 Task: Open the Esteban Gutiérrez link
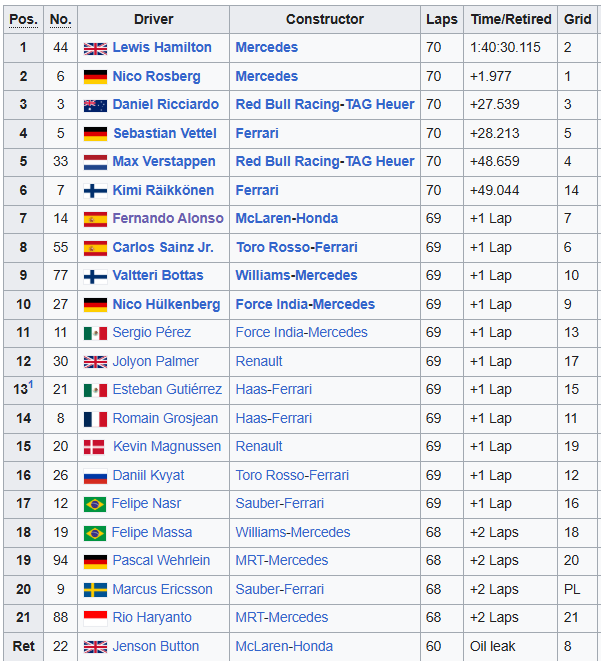click(167, 389)
